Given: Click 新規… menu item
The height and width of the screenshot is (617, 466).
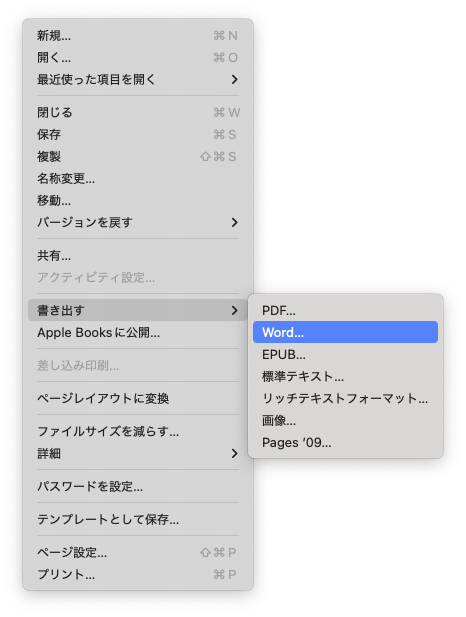Looking at the screenshot, I should [138, 35].
